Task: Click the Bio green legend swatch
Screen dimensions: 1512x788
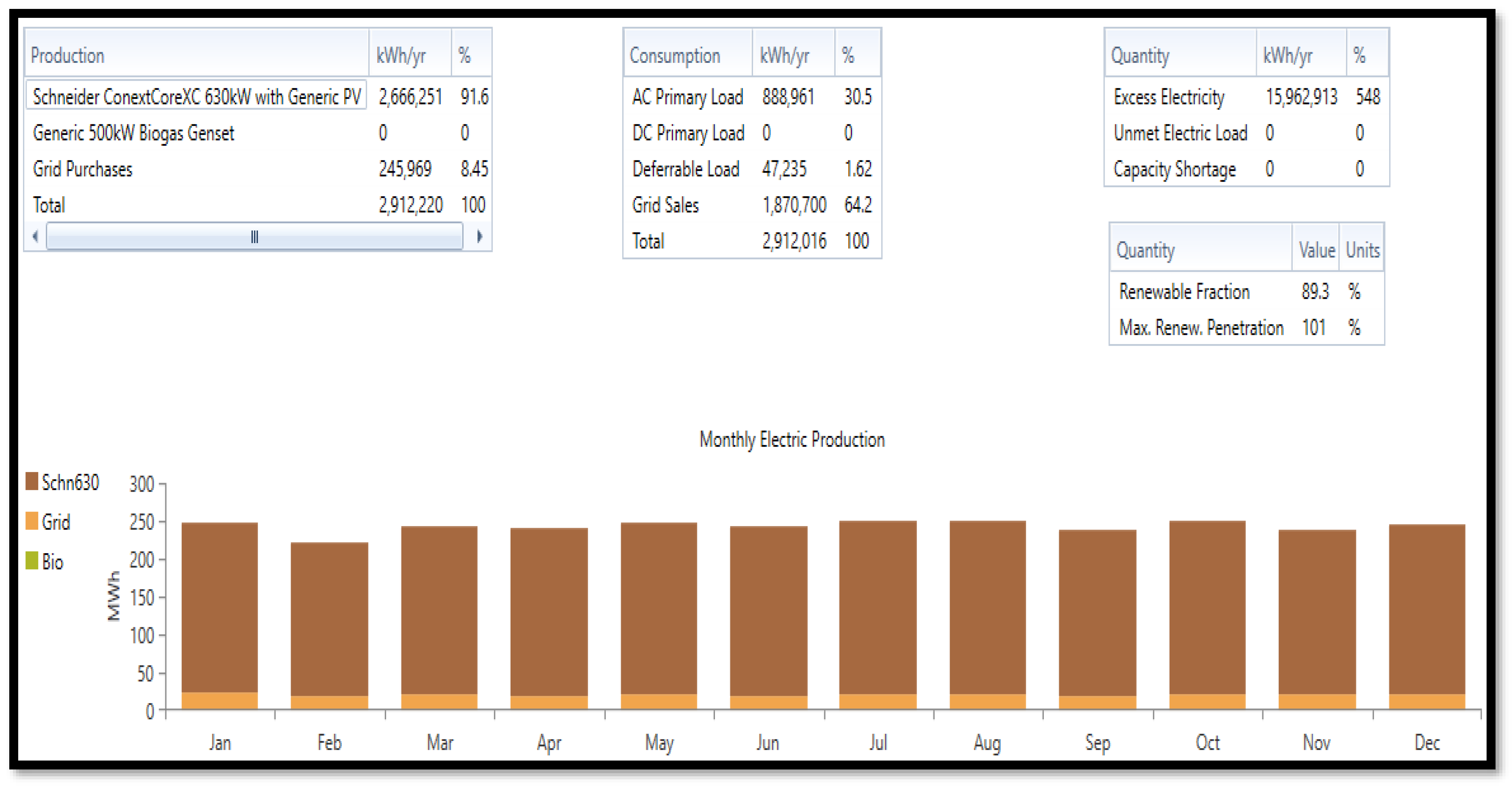Action: (x=32, y=561)
